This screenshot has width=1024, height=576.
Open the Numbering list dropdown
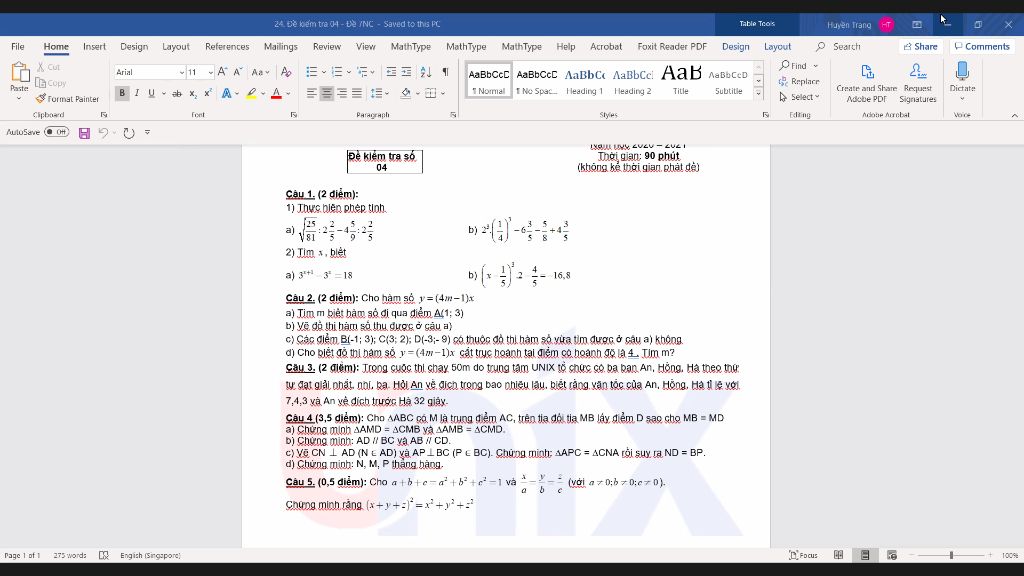(x=349, y=72)
